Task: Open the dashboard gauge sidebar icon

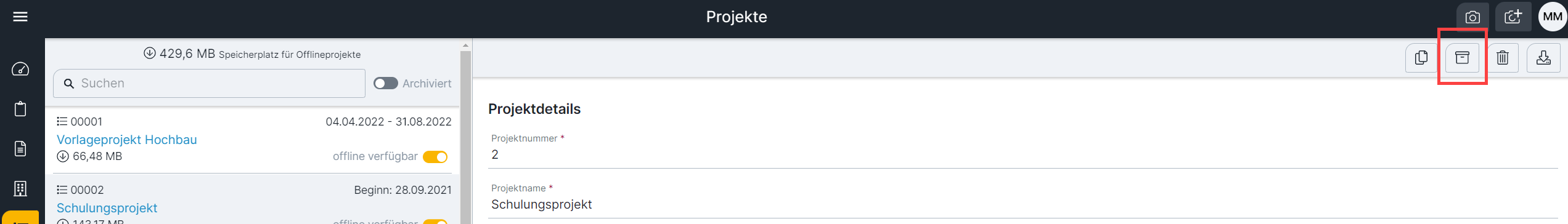Action: tap(20, 69)
